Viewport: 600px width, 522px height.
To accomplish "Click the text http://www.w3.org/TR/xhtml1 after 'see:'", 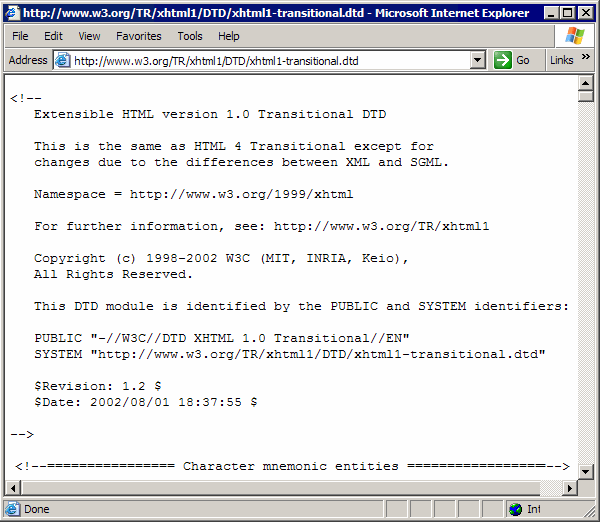I will (x=382, y=226).
